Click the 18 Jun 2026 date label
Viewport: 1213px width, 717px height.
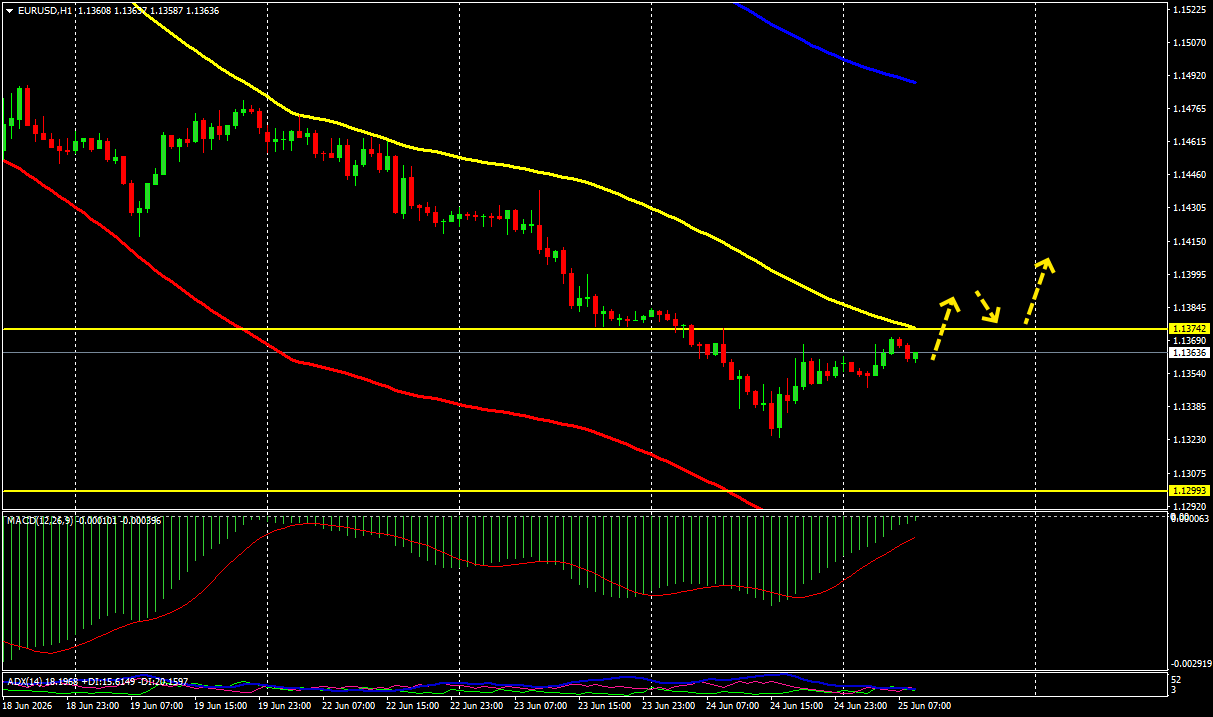coord(25,706)
